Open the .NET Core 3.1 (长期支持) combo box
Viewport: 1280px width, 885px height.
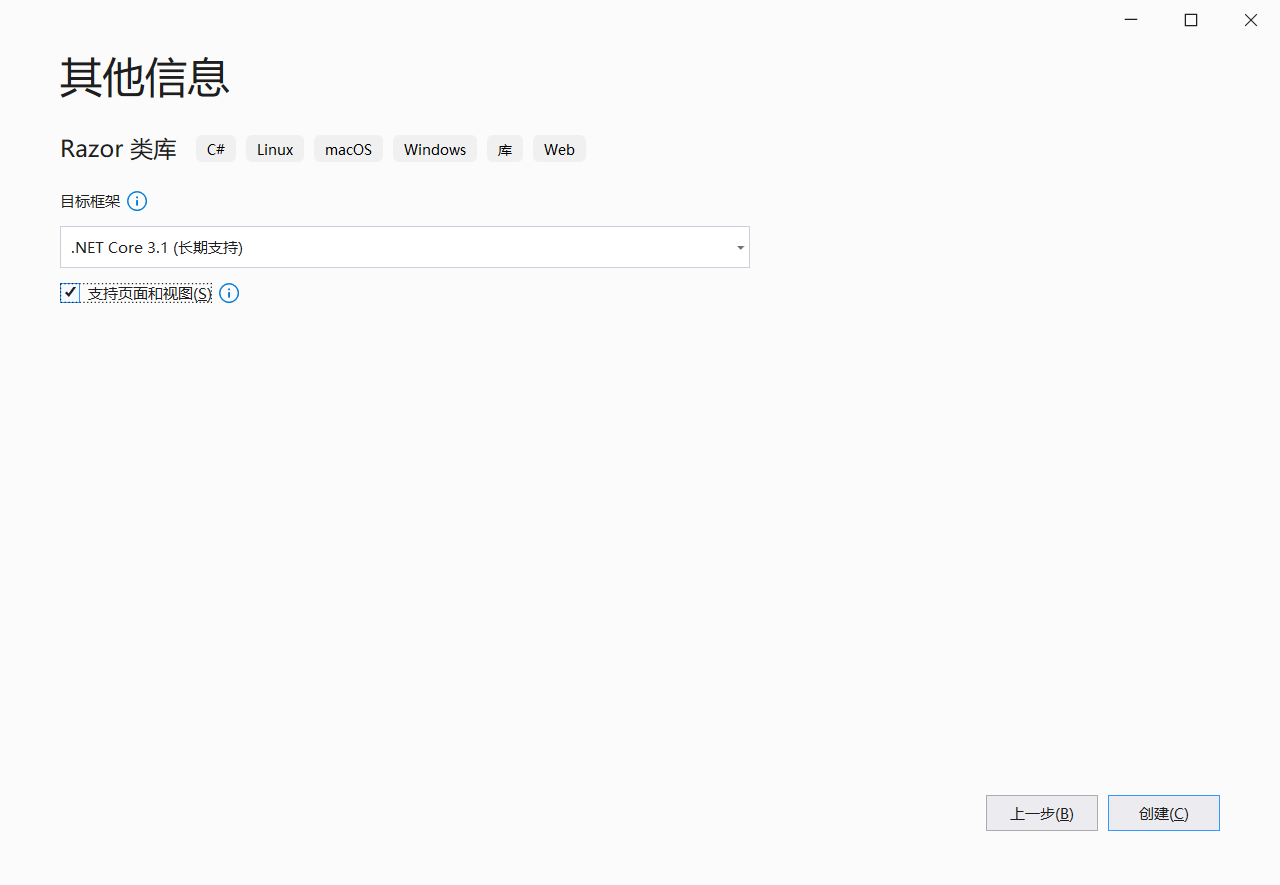pyautogui.click(x=400, y=247)
